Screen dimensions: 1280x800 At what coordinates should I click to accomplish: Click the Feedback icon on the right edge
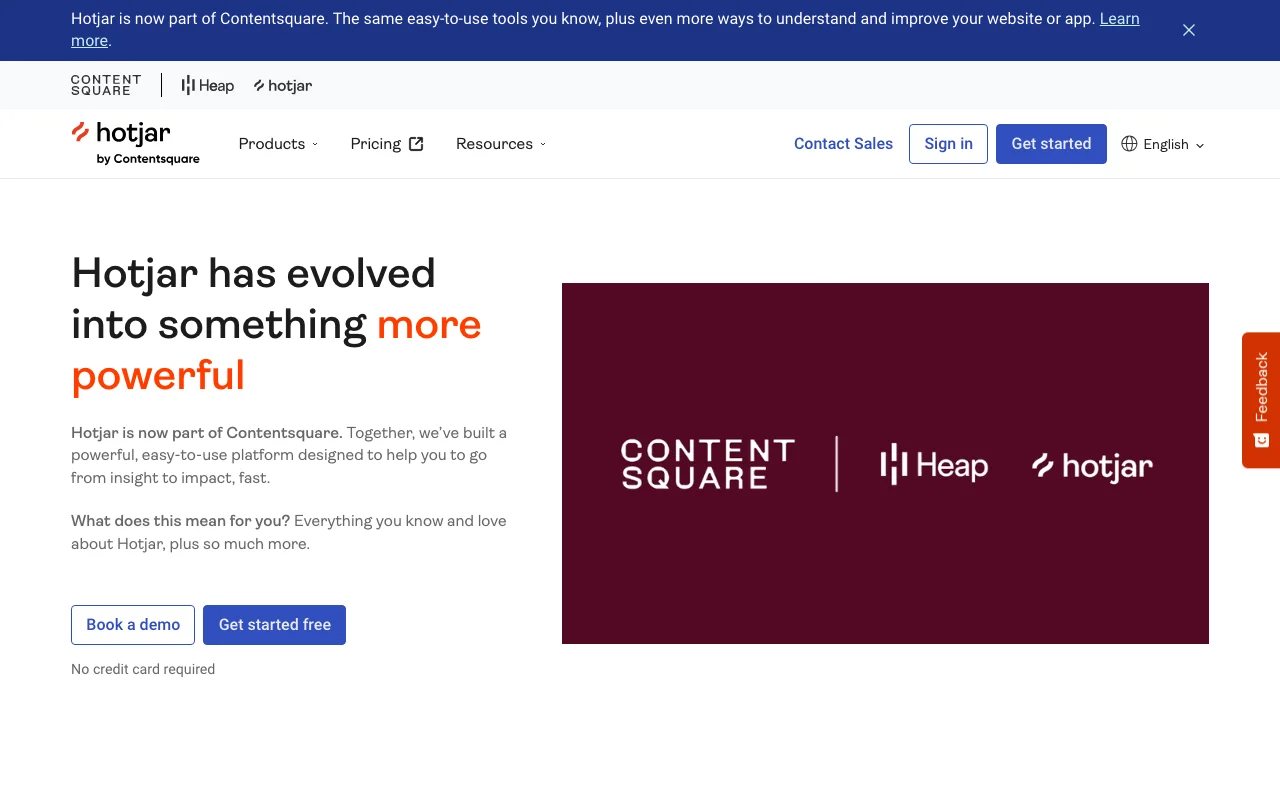pyautogui.click(x=1260, y=440)
